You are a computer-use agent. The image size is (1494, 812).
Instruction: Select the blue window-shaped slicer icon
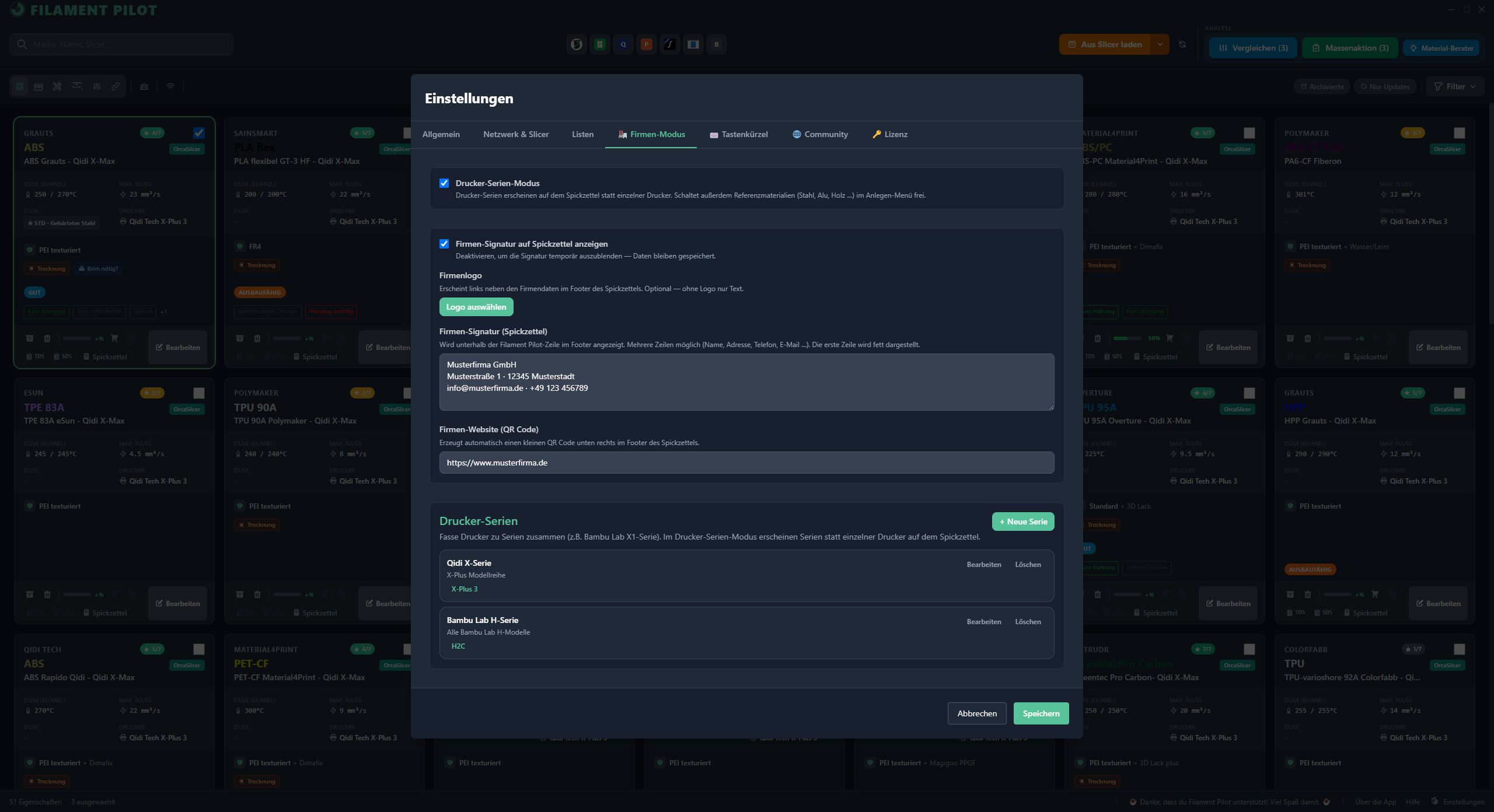(x=693, y=44)
